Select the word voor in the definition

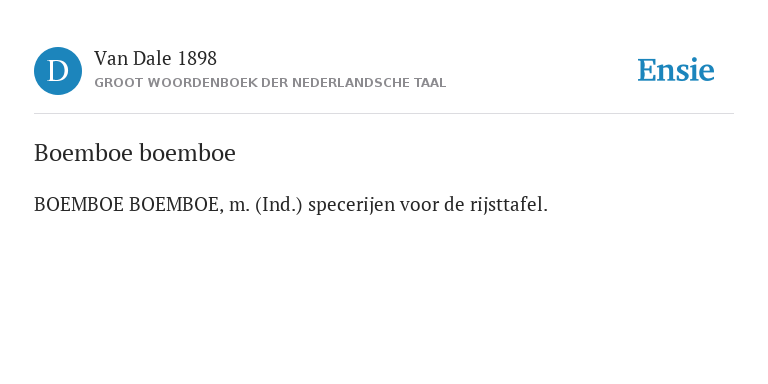(419, 206)
